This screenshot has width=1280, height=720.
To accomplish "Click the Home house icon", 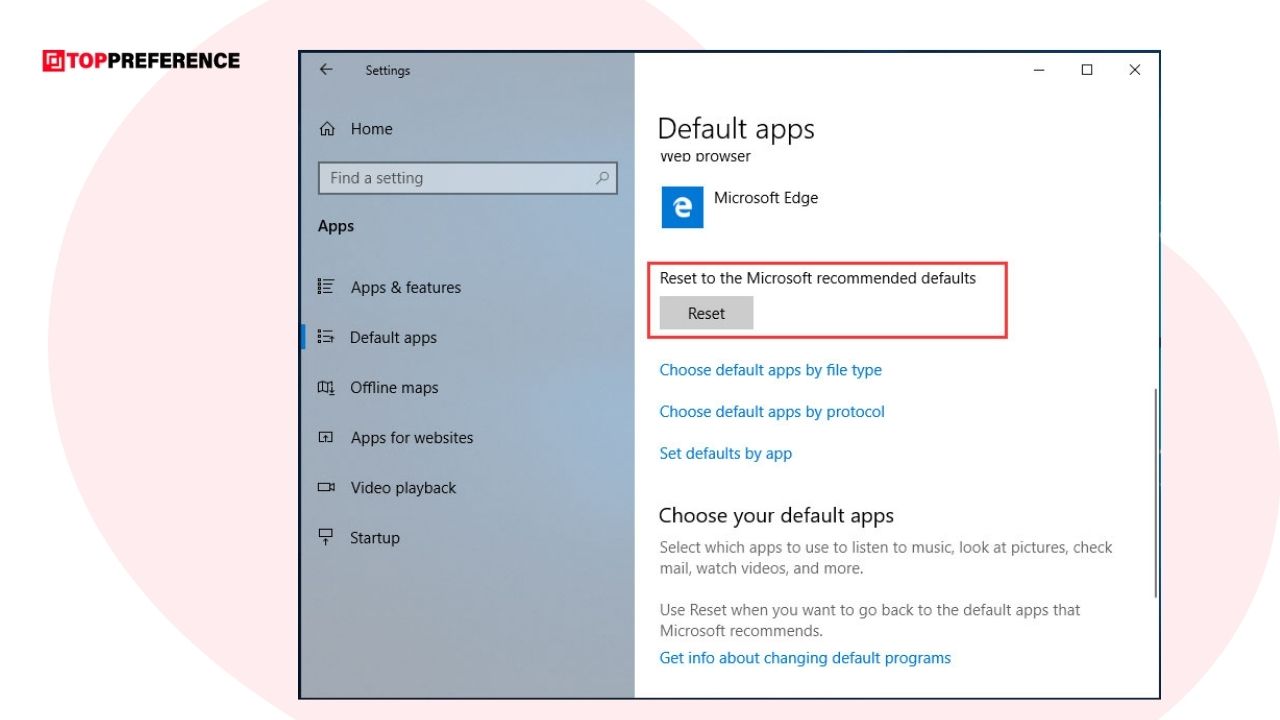I will (326, 129).
